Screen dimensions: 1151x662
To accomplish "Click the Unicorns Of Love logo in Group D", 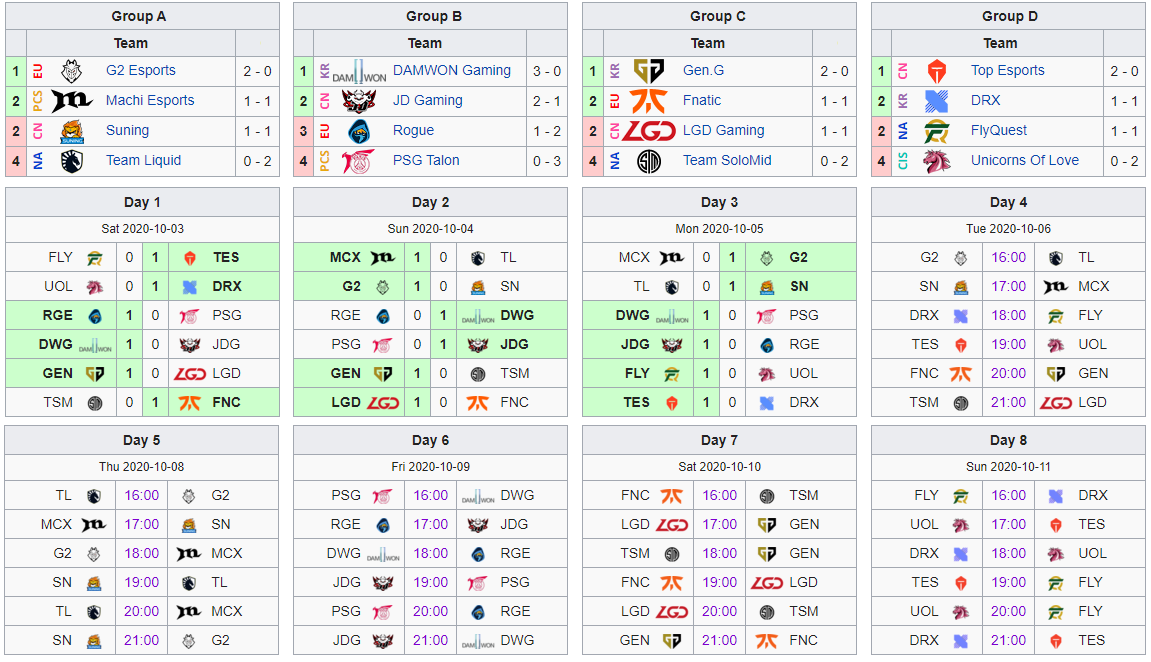I will tap(937, 161).
